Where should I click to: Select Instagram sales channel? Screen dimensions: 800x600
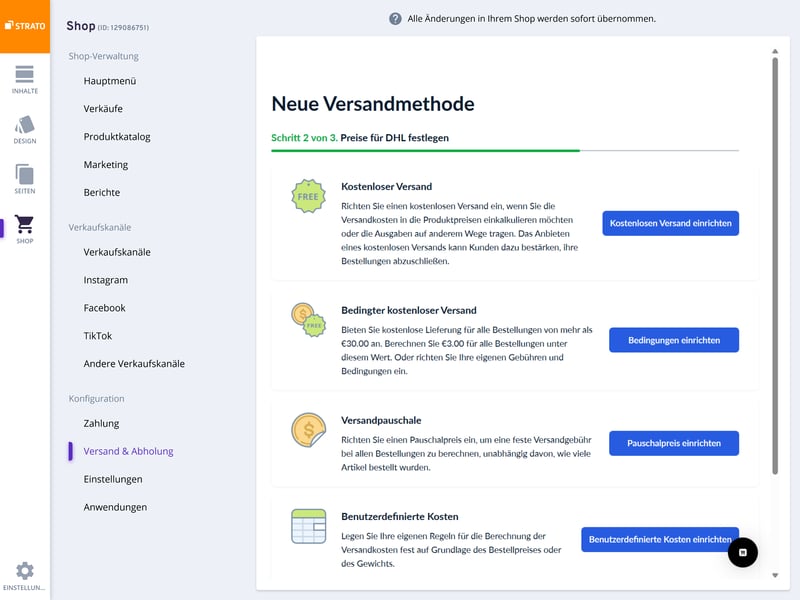106,281
